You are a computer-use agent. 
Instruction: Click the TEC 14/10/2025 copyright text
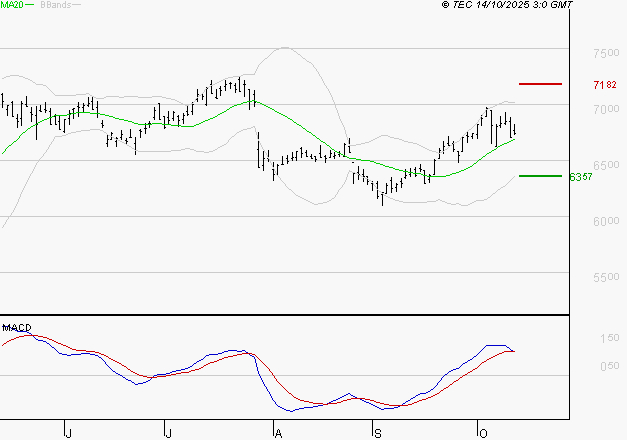[x=507, y=5]
